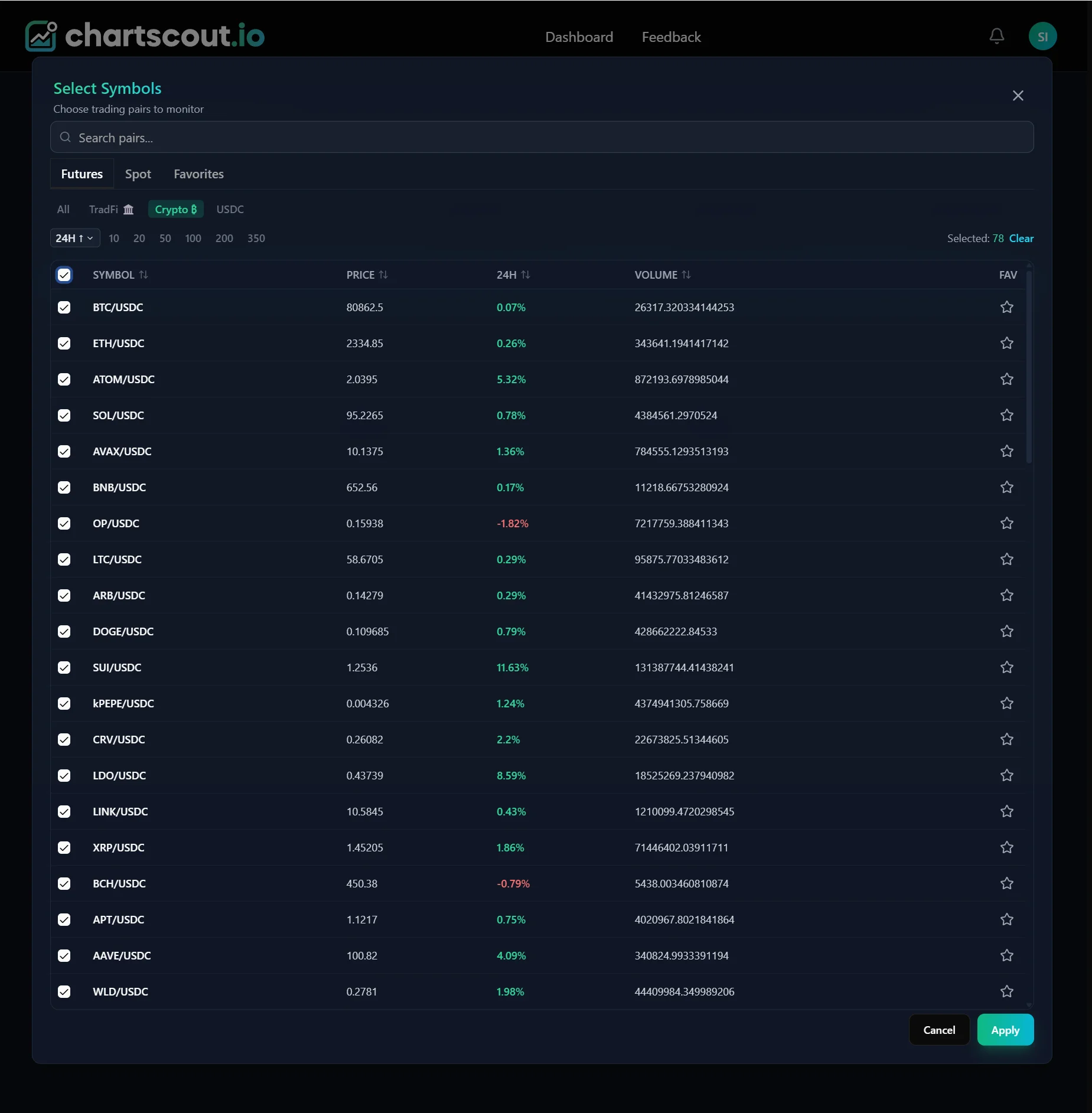Close the Select Symbols dialog
Screen dimensions: 1092x1113
tap(1018, 96)
